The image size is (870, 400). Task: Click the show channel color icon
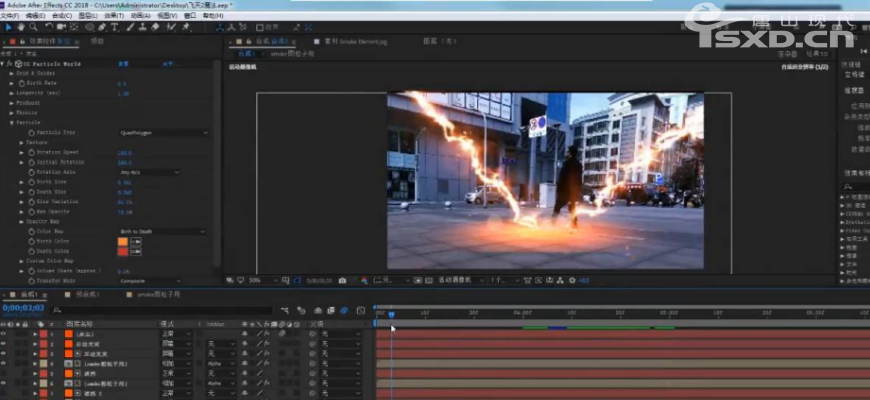[x=364, y=281]
